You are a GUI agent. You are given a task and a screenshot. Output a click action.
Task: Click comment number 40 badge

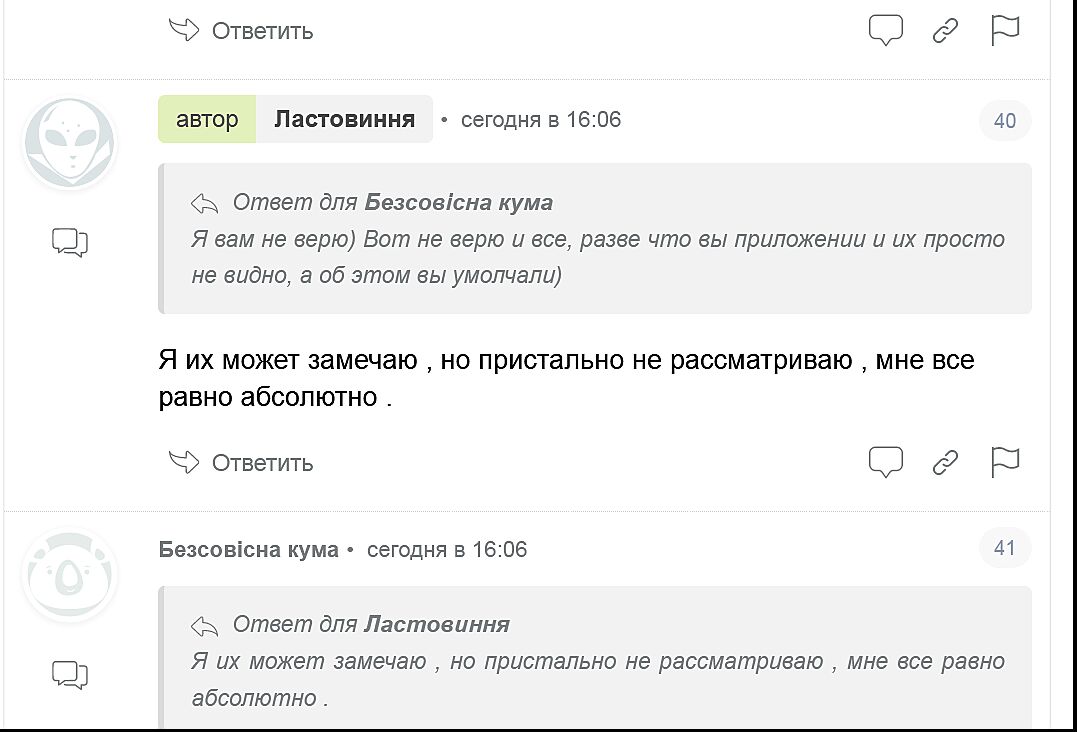click(1004, 121)
